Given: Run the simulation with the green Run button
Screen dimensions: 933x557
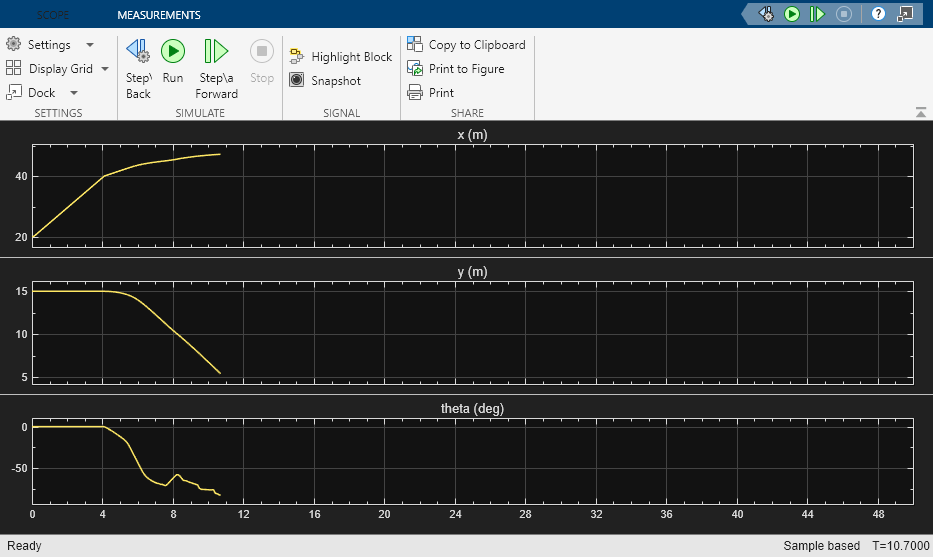Looking at the screenshot, I should tap(173, 61).
